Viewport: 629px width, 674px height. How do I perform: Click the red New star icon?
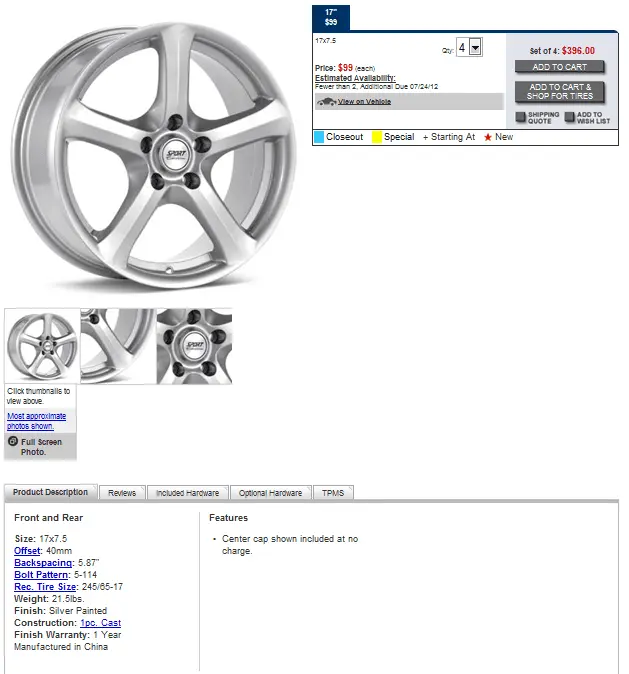(488, 137)
